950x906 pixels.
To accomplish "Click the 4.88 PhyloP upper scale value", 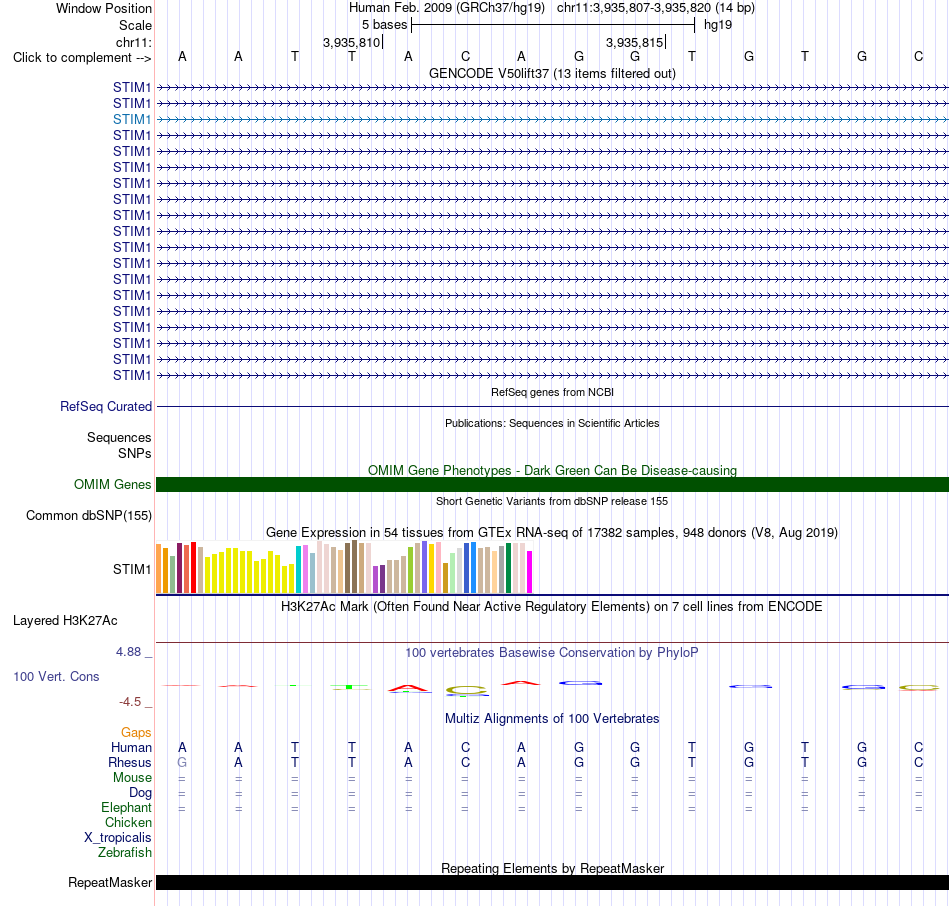I will 128,652.
